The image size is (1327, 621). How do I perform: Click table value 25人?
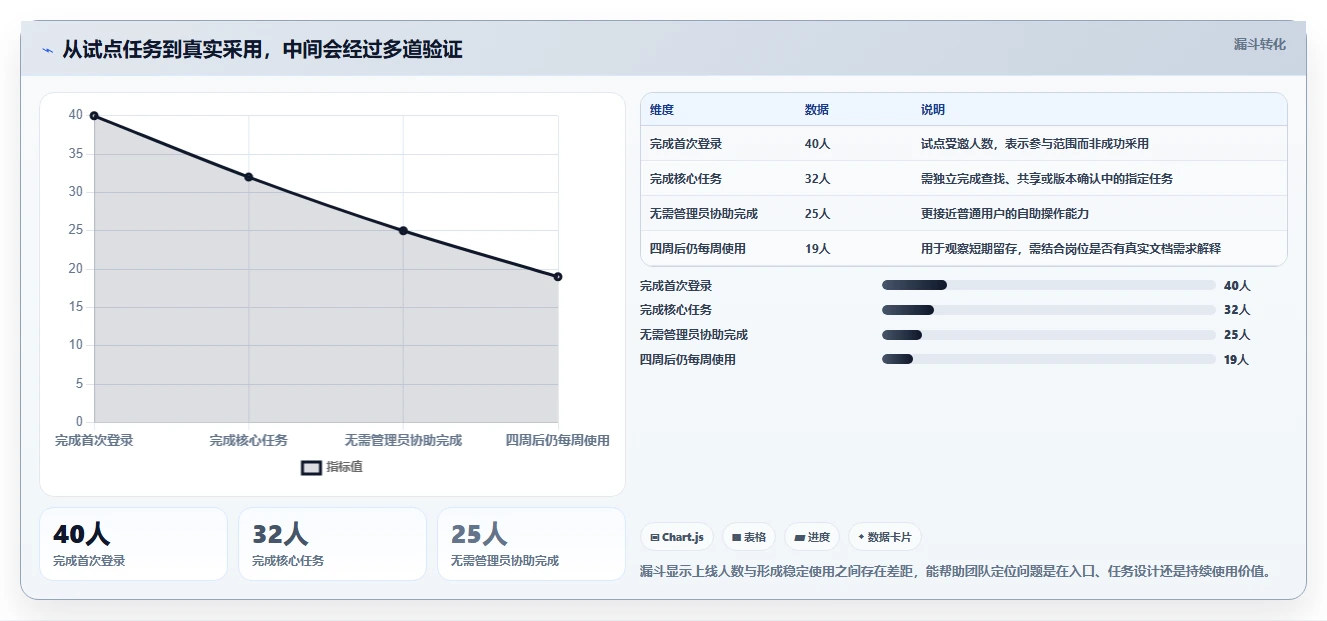point(818,214)
